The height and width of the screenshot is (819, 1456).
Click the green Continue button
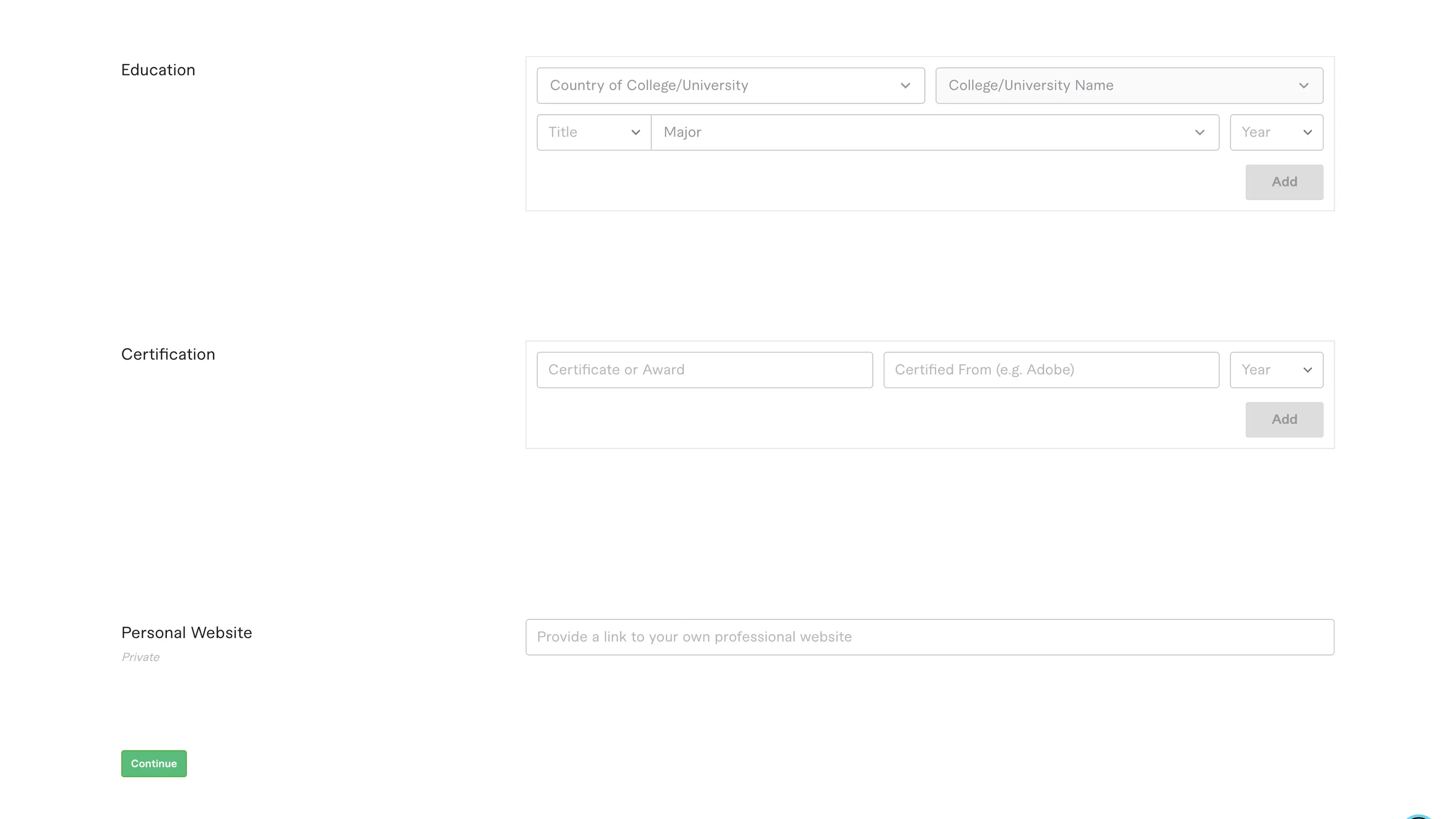click(x=154, y=763)
